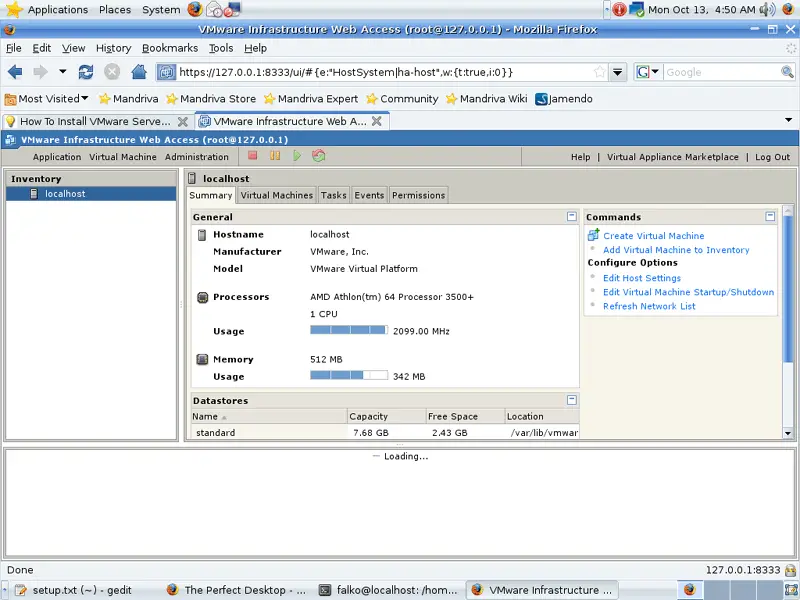Open the back/forward history dropdown arrow
This screenshot has width=800, height=600.
(63, 71)
